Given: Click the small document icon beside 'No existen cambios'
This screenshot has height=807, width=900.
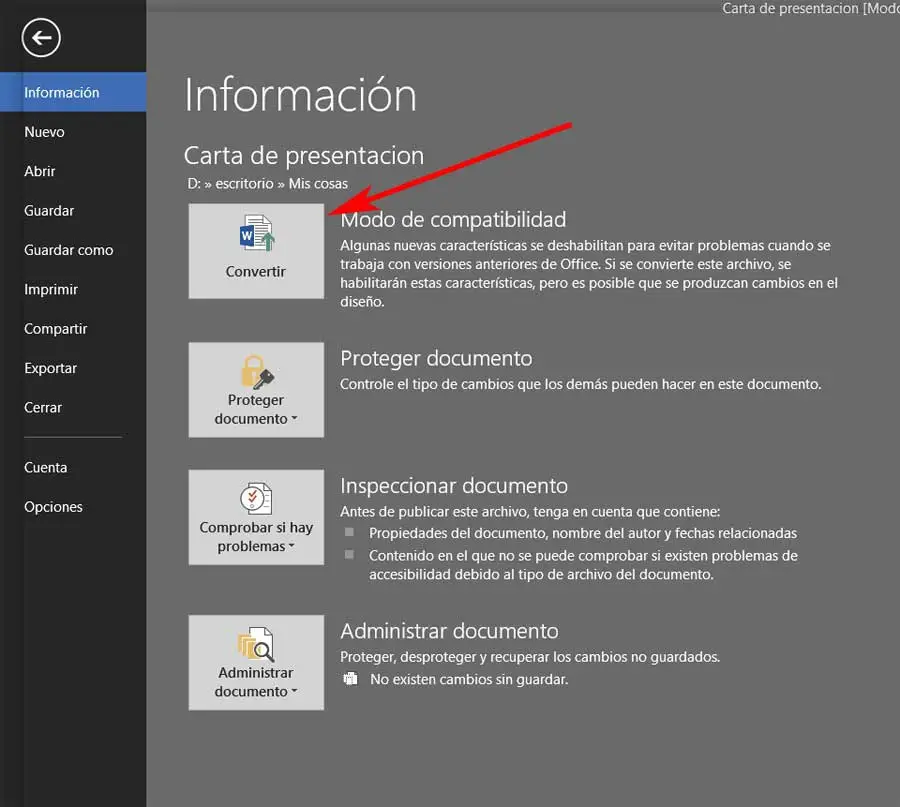Looking at the screenshot, I should pos(350,679).
